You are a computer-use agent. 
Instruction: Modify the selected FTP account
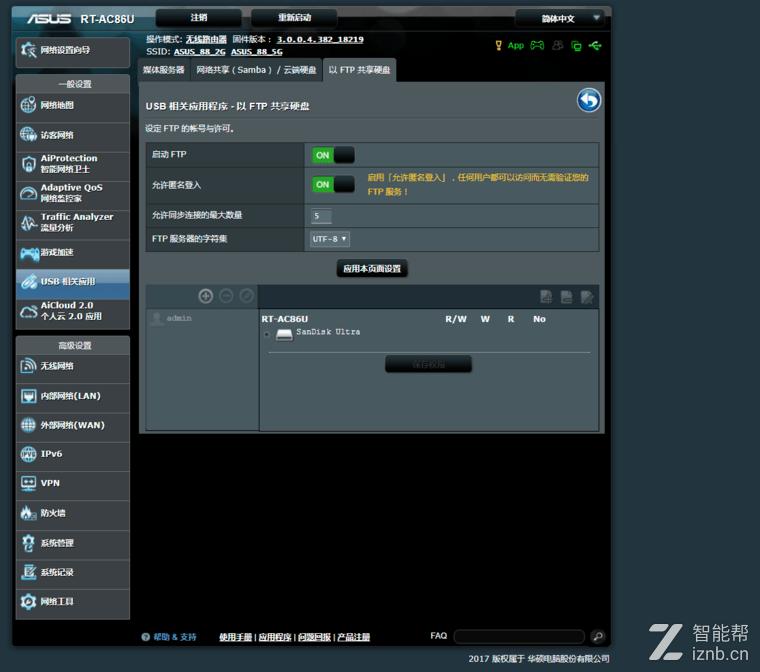coord(246,296)
